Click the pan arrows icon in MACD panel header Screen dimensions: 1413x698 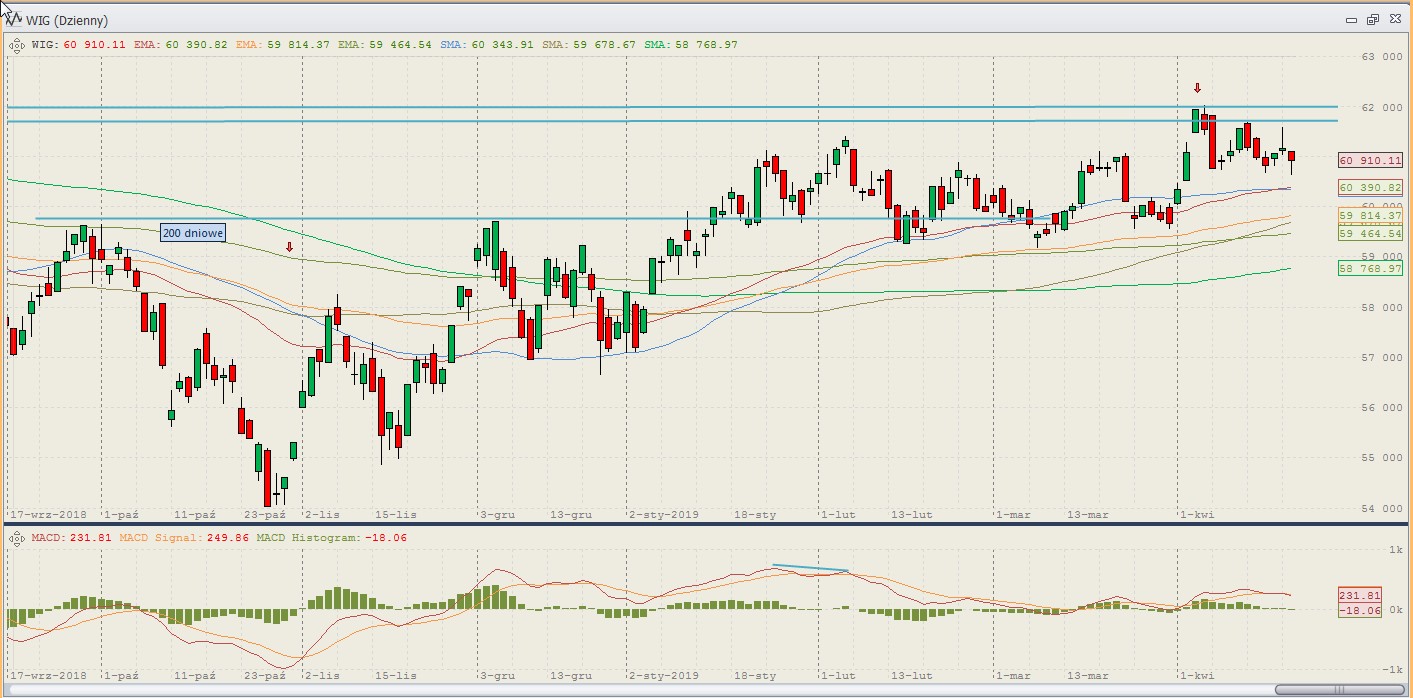tap(17, 538)
